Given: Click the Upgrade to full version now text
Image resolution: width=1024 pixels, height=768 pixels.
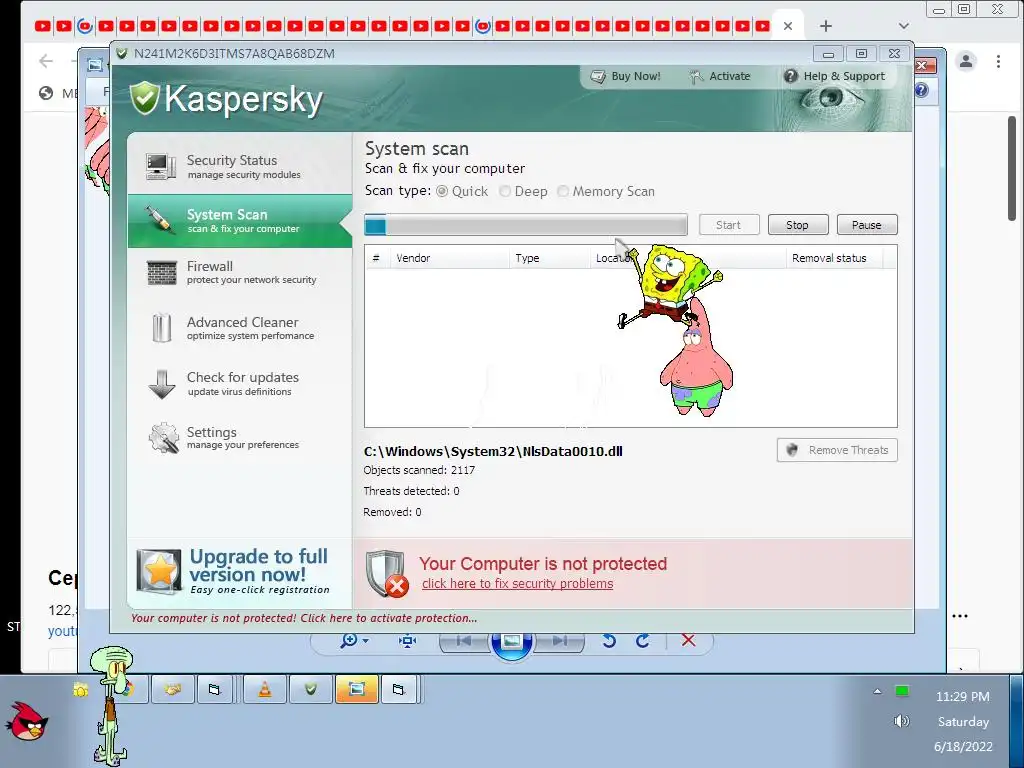Looking at the screenshot, I should [x=259, y=566].
